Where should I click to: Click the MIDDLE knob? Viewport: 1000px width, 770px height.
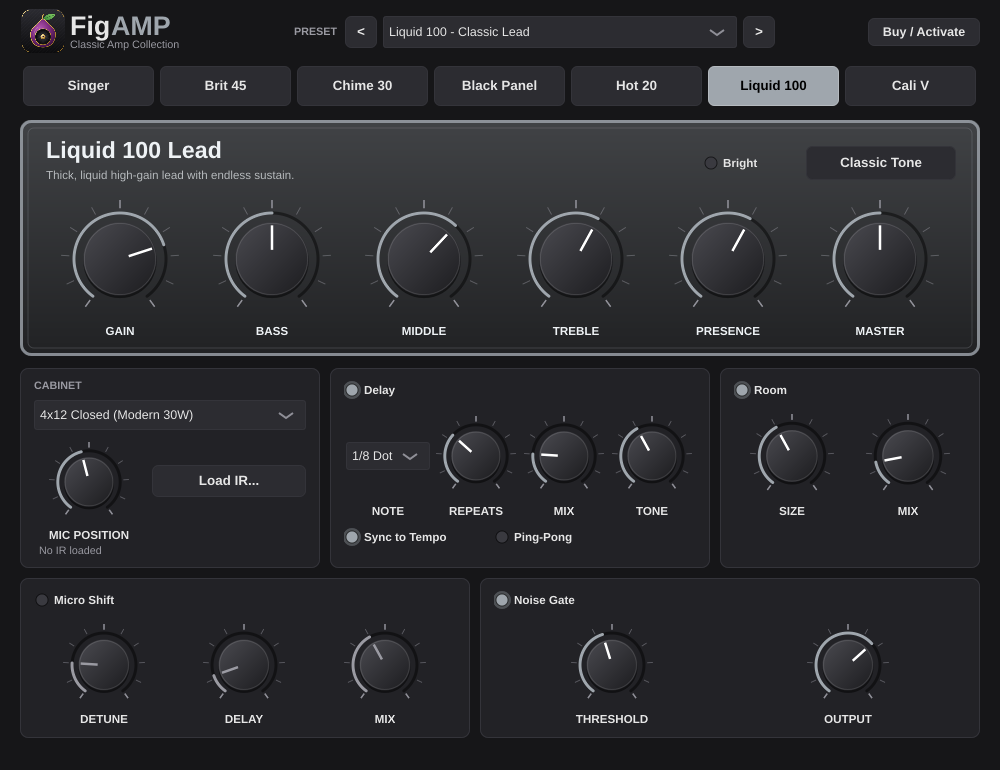424,258
